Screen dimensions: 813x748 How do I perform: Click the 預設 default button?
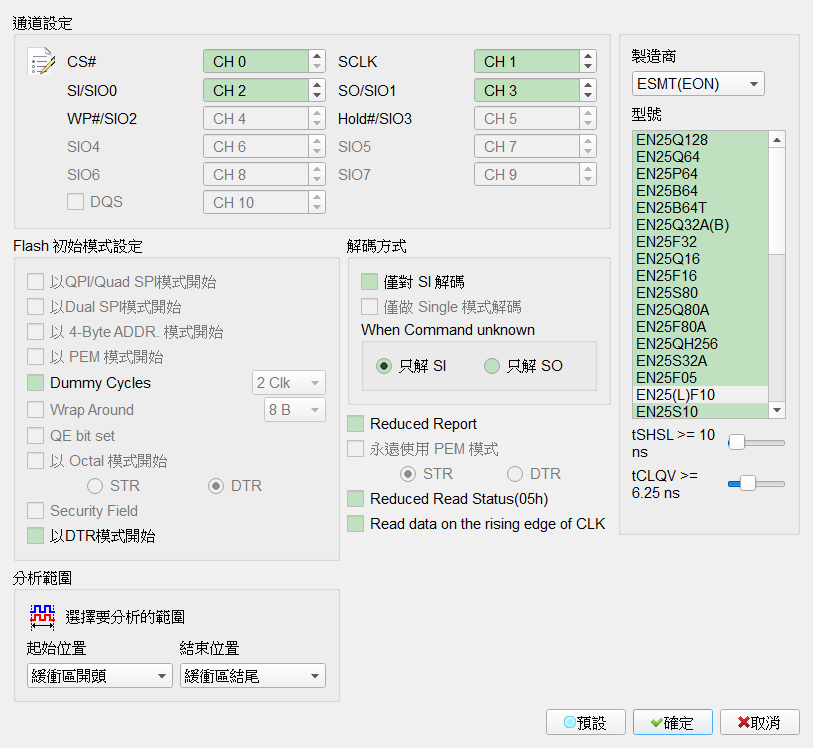585,722
